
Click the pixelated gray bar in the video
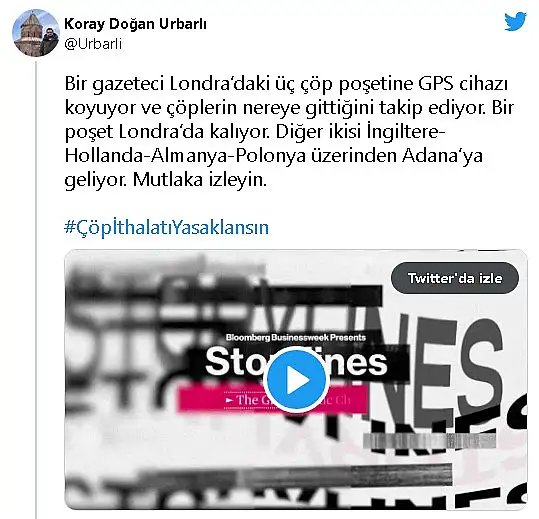point(430,441)
